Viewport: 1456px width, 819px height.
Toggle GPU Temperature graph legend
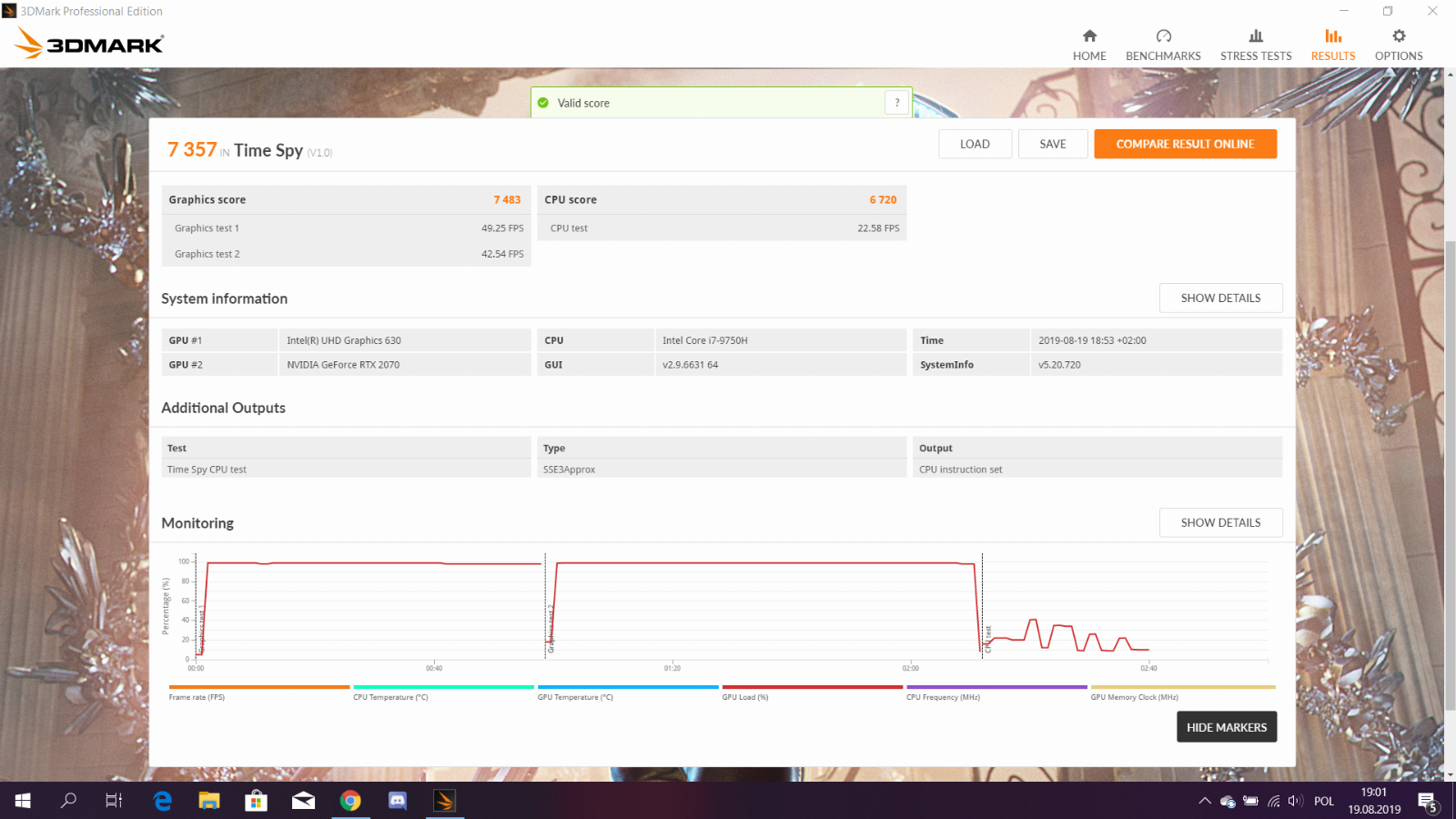pos(628,693)
